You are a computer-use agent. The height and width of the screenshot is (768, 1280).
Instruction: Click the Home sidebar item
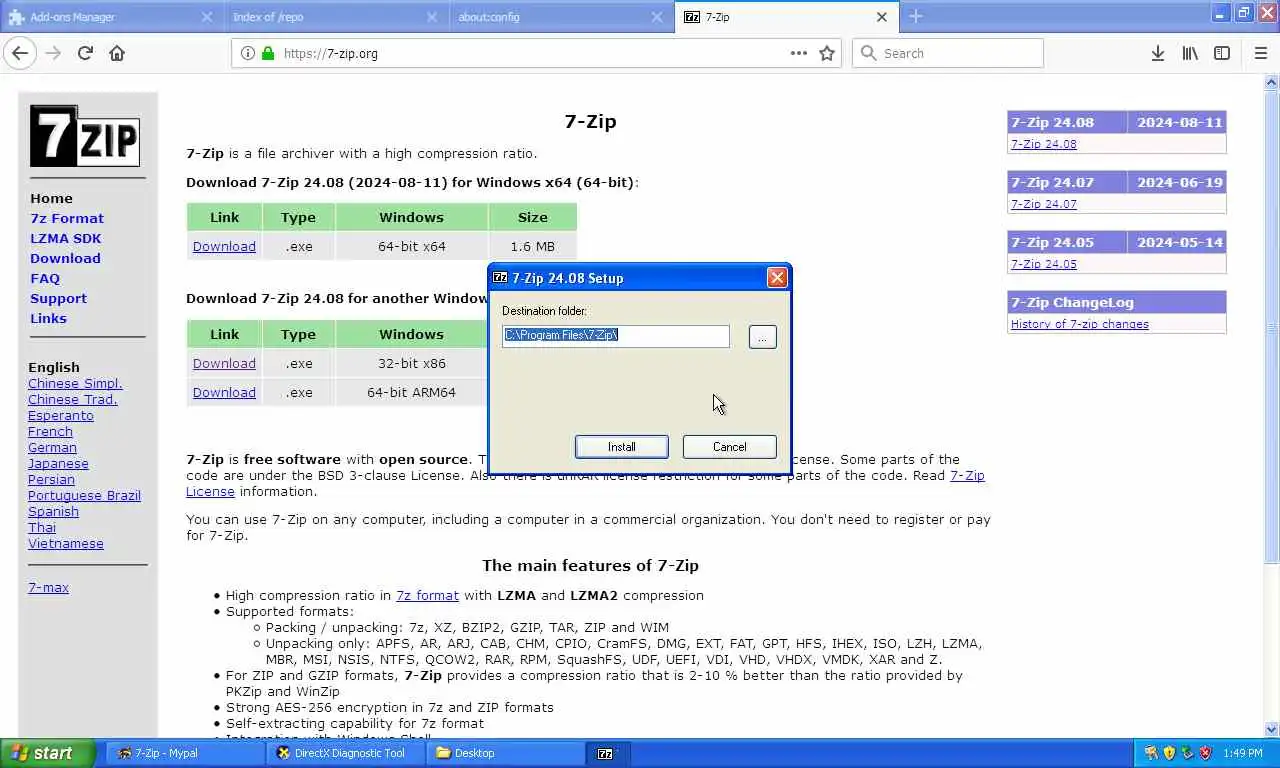[x=51, y=198]
